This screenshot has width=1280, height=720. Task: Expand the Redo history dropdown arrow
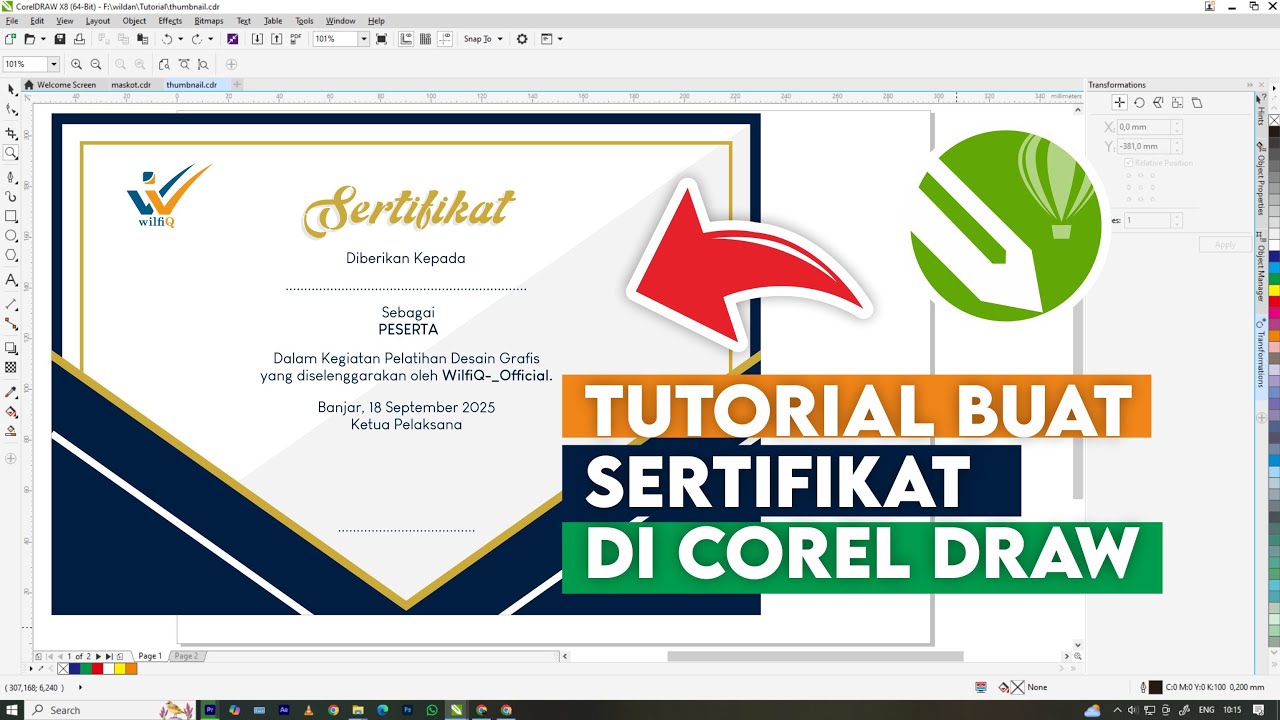pos(211,39)
